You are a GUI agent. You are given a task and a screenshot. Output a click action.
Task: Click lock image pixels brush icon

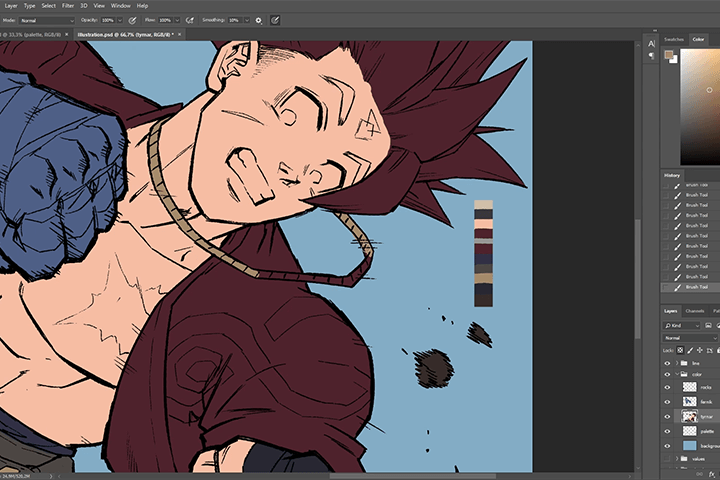690,350
